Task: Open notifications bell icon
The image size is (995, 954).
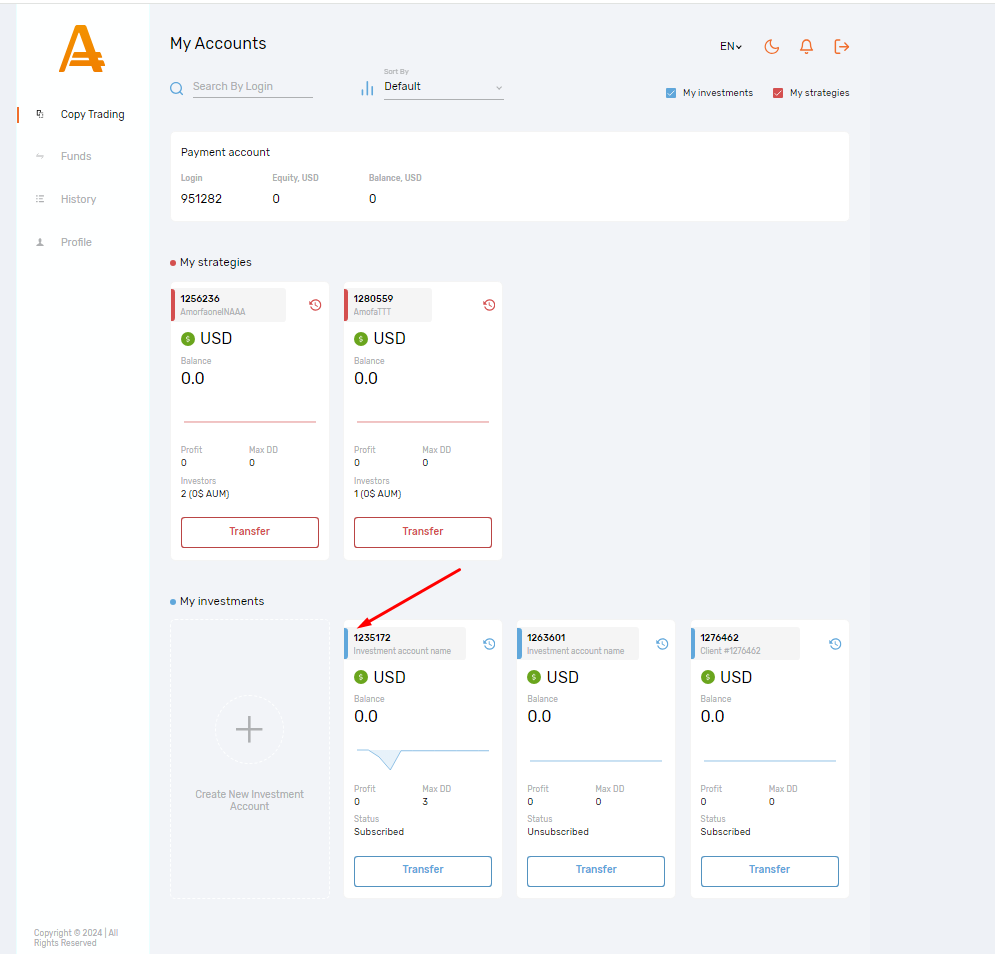Action: click(806, 46)
